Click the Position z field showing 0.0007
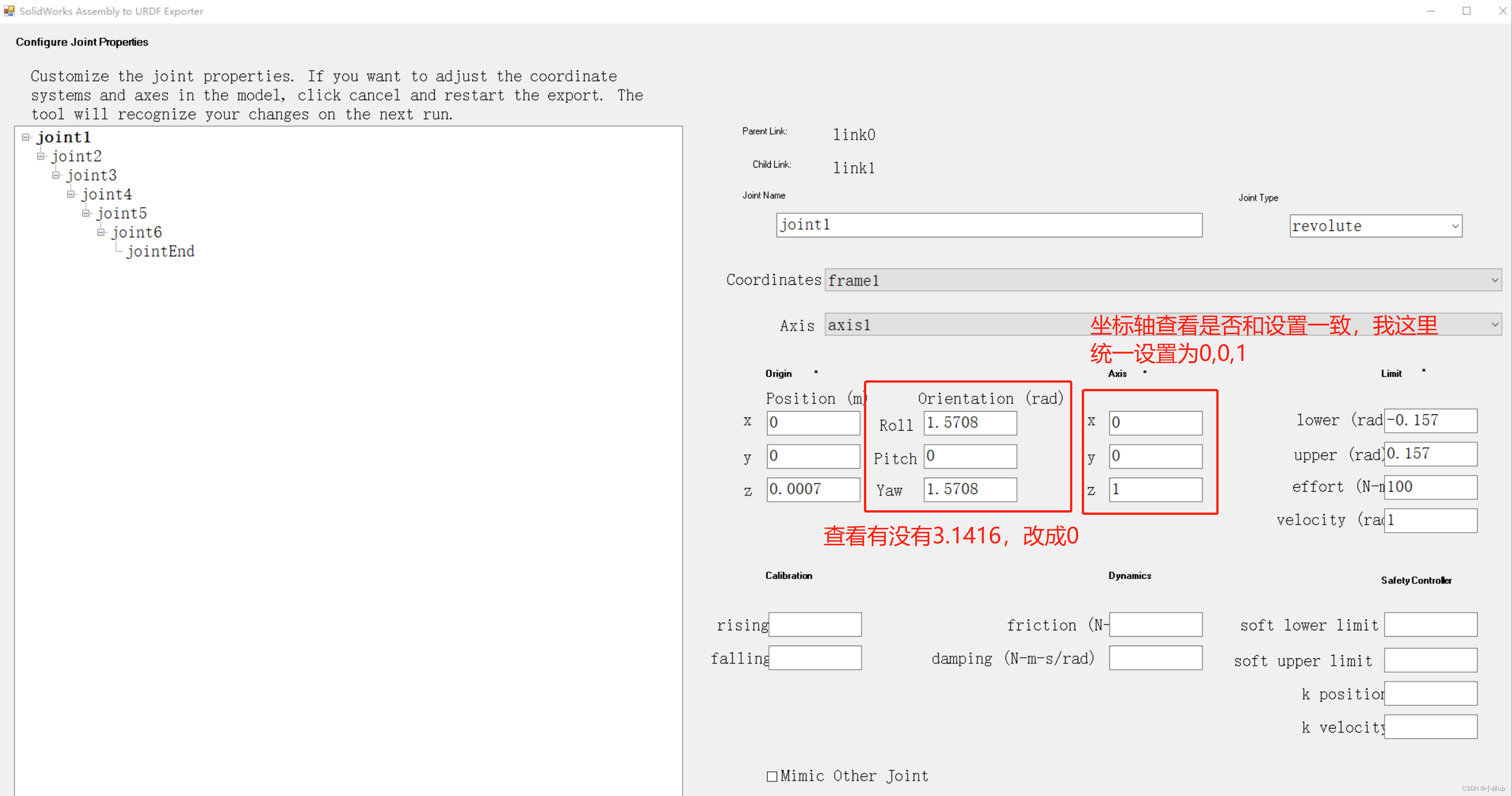This screenshot has height=796, width=1512. (813, 489)
